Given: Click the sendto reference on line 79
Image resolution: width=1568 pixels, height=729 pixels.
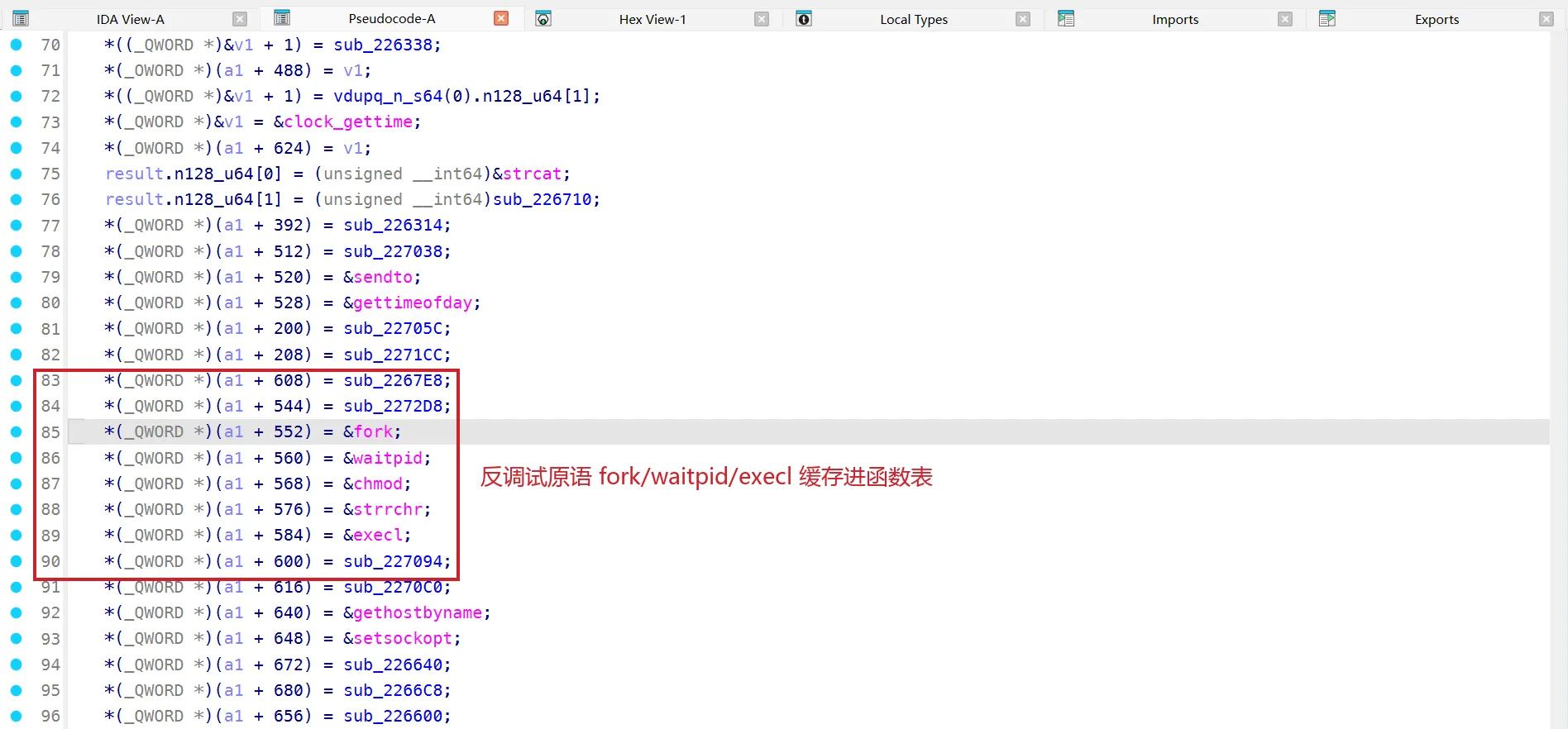Looking at the screenshot, I should (383, 277).
